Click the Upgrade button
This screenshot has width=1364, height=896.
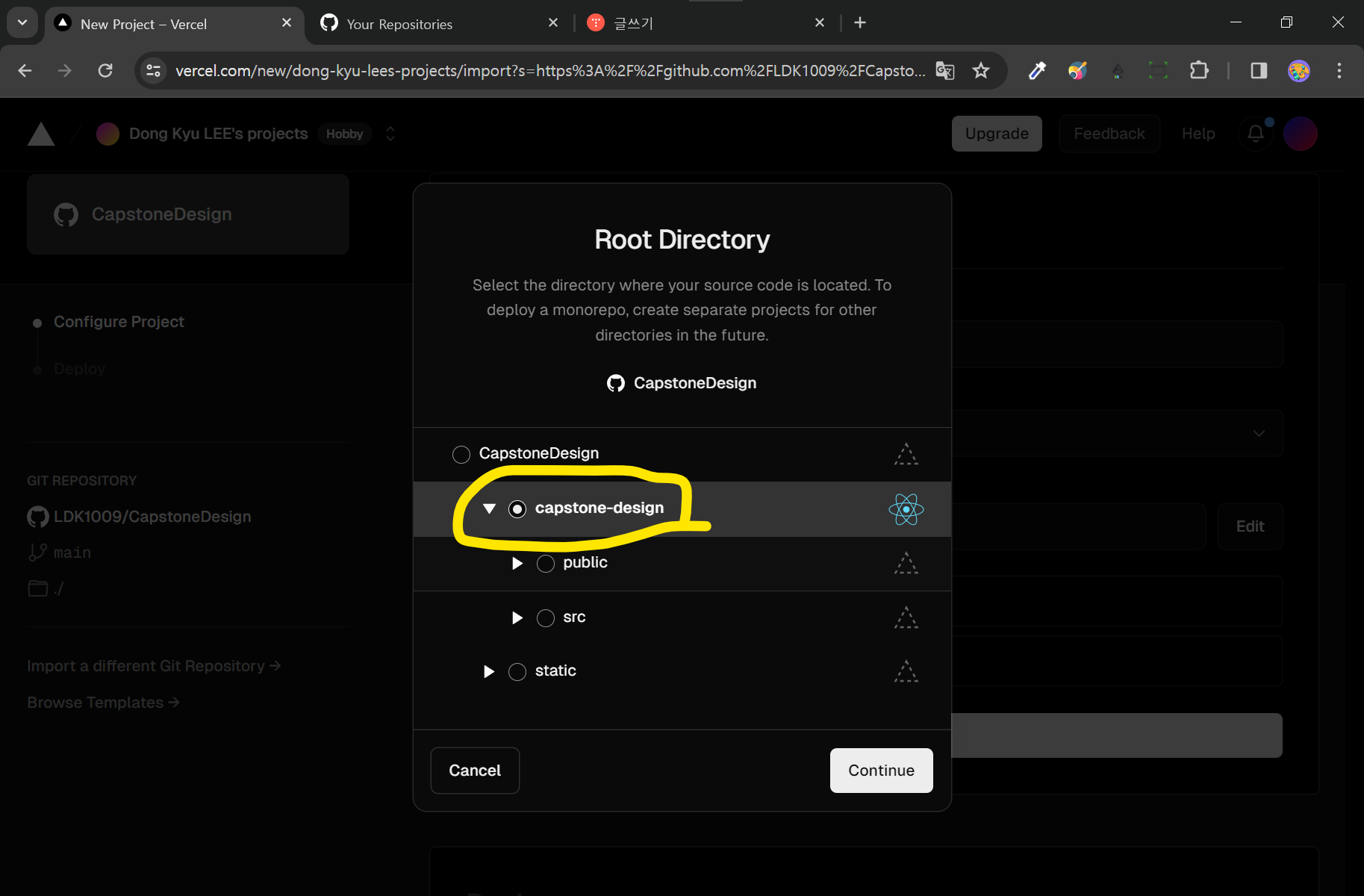click(997, 134)
